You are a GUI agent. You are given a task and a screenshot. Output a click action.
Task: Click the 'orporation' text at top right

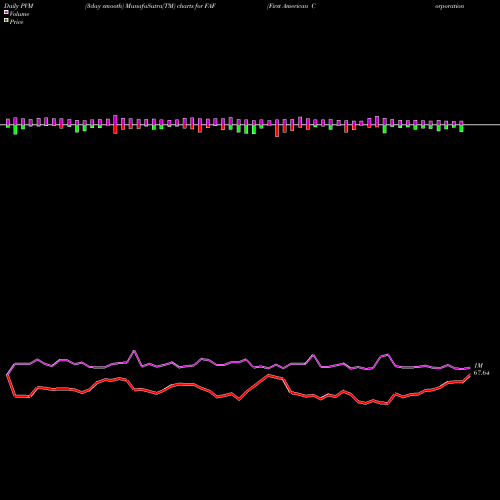[x=449, y=6]
